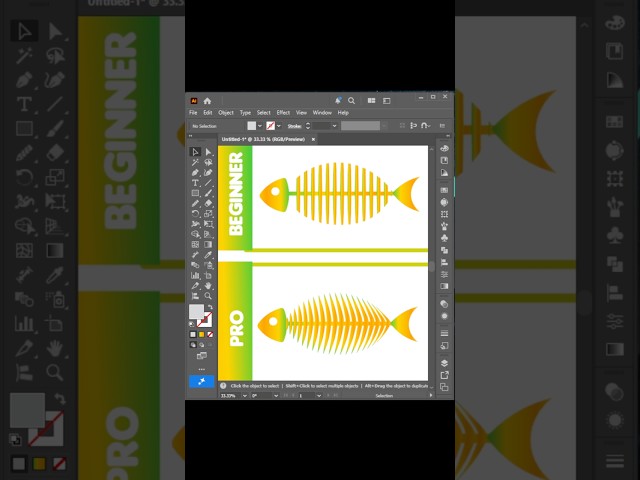Select the Perspective Grid tool
This screenshot has width=640, height=480.
(208, 234)
